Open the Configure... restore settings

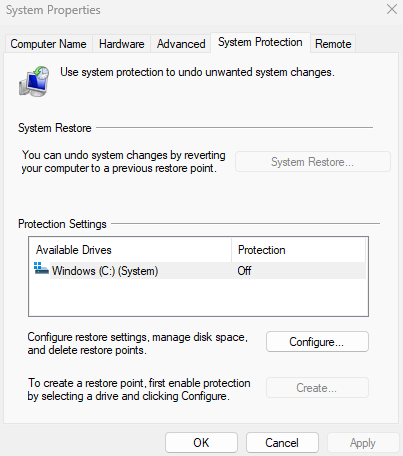[317, 342]
